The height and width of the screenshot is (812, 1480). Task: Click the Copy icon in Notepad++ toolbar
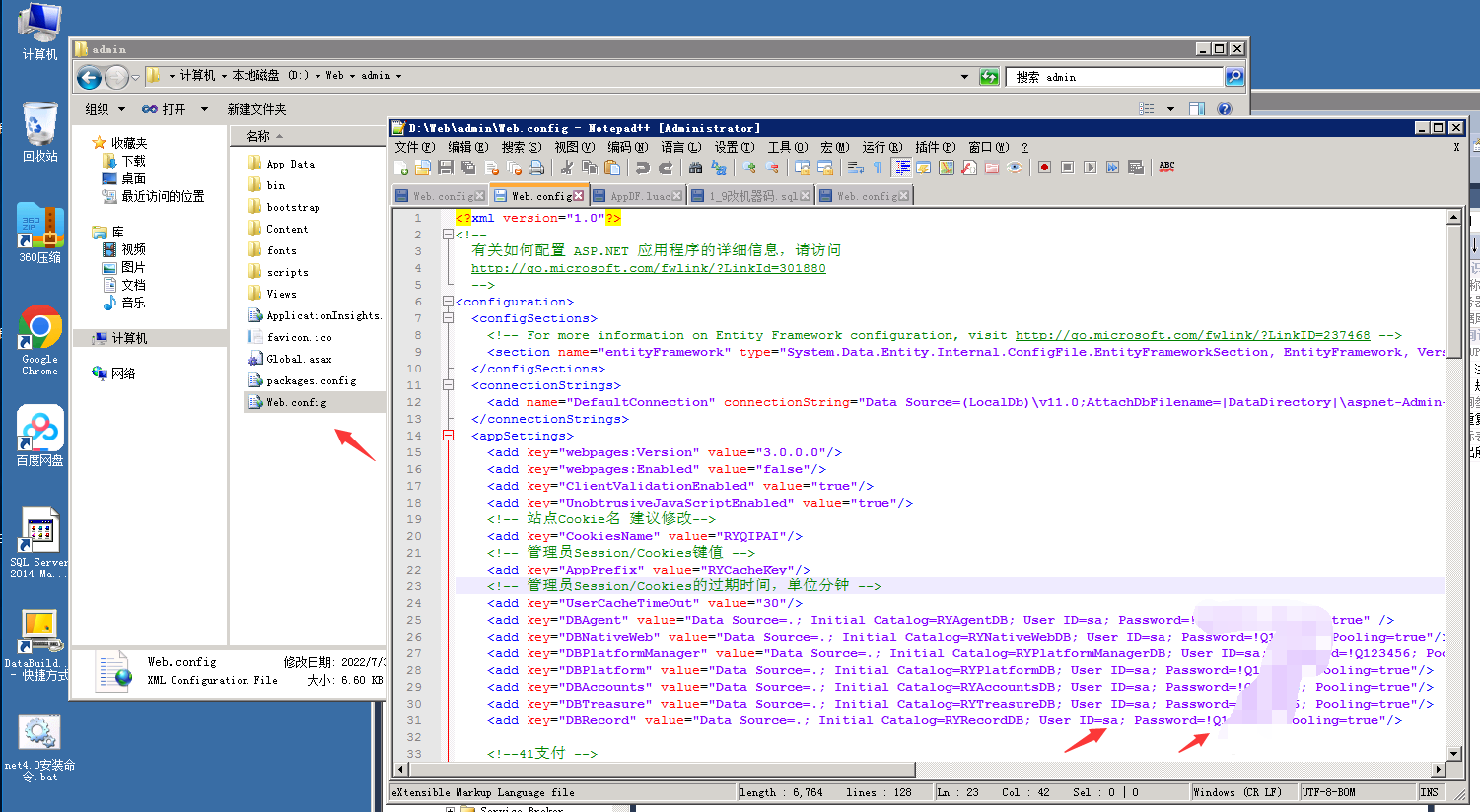pos(589,168)
